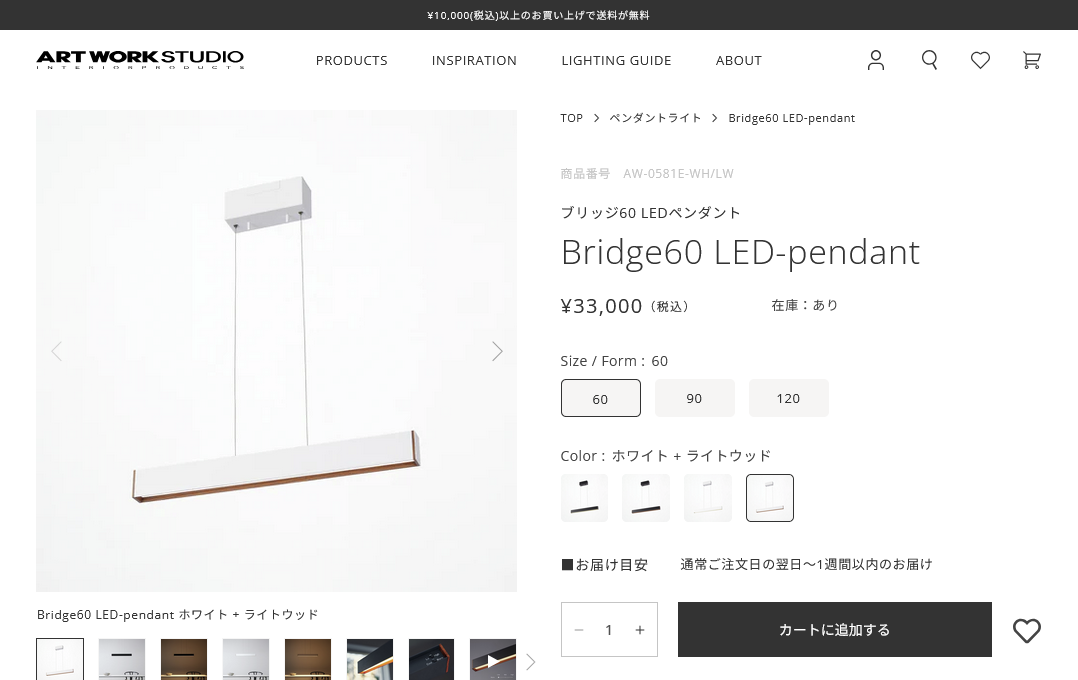Image resolution: width=1078 pixels, height=680 pixels.
Task: Open the site search icon
Action: pos(930,60)
